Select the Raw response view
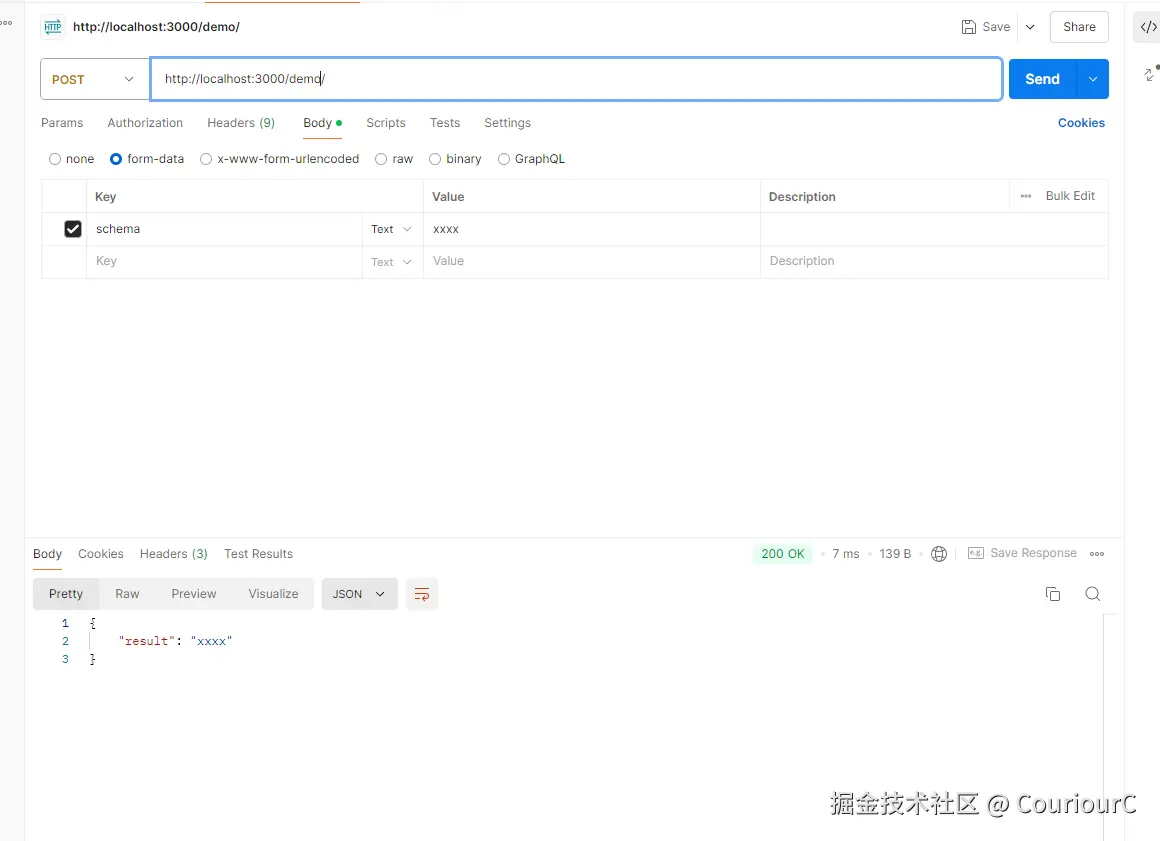The height and width of the screenshot is (841, 1160). (x=127, y=594)
